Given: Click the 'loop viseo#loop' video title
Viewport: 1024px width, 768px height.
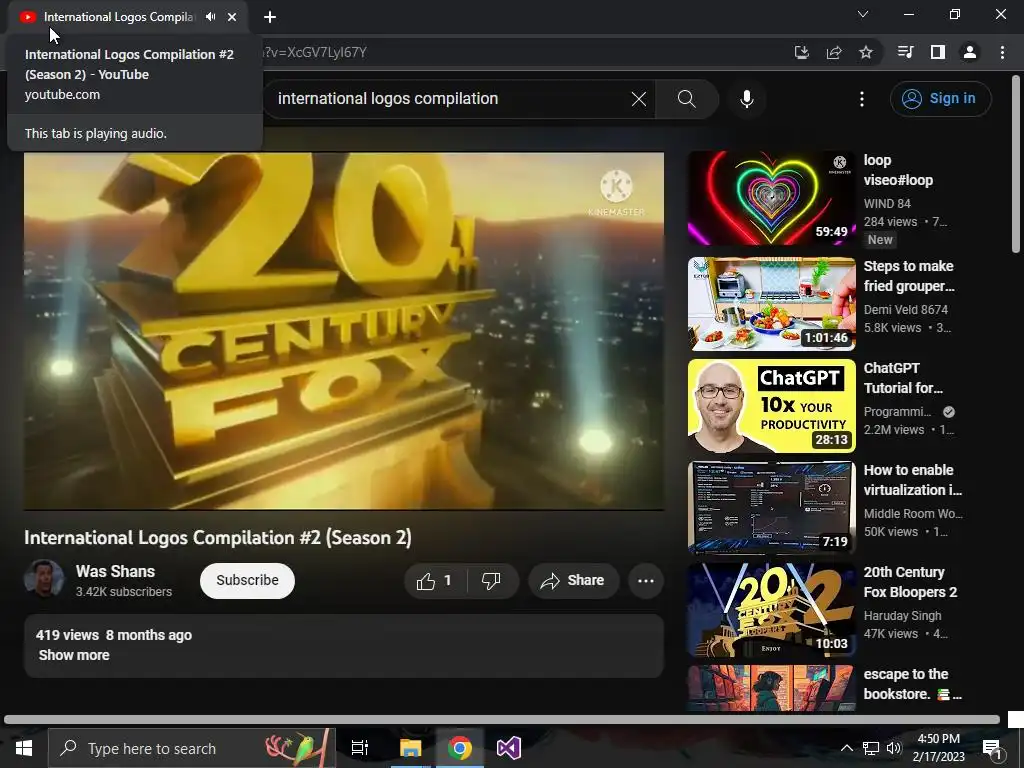Looking at the screenshot, I should (x=898, y=170).
